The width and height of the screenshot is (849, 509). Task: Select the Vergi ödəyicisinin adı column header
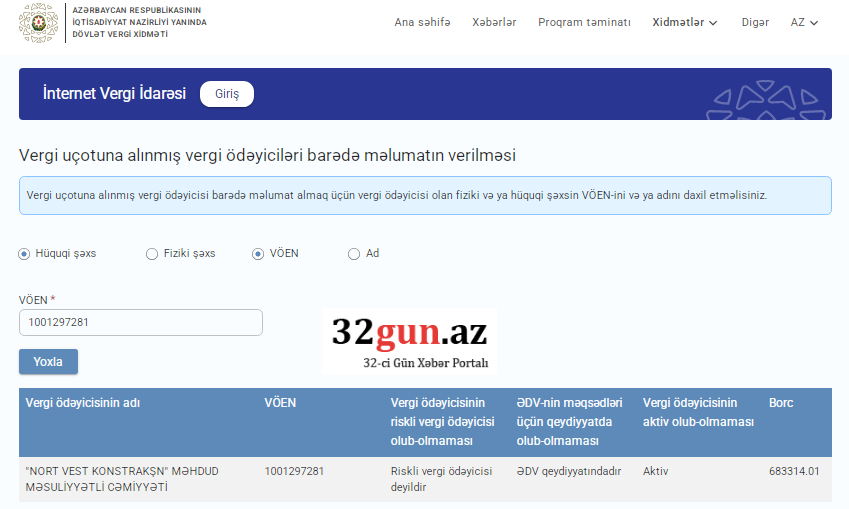coord(83,403)
